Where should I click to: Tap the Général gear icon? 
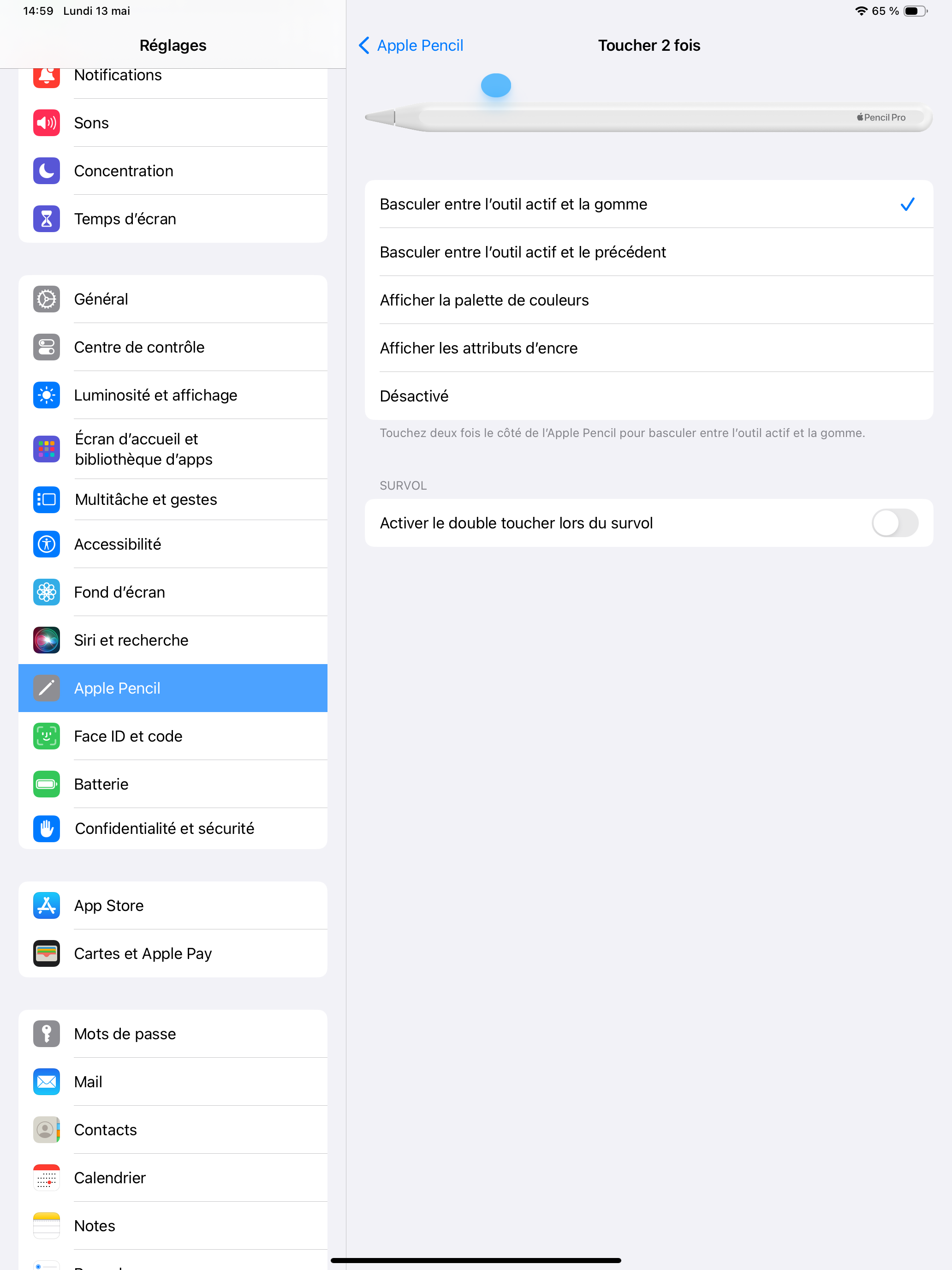(x=47, y=299)
